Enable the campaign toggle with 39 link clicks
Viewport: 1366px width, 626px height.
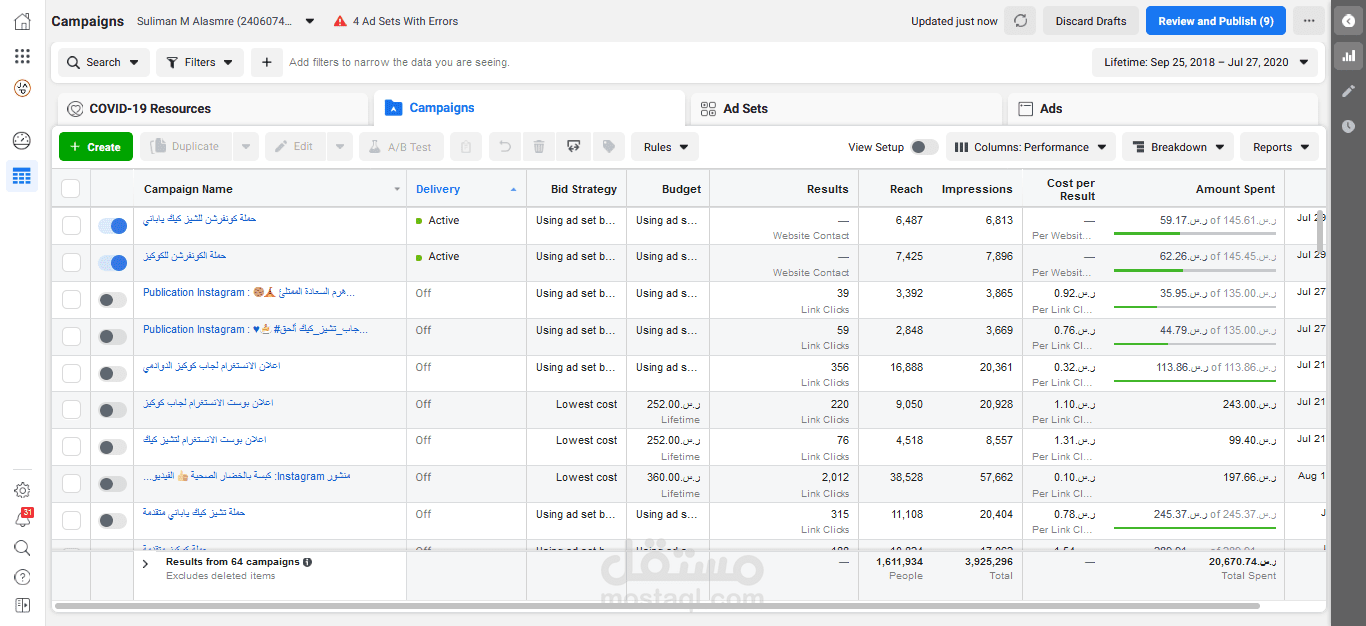point(113,300)
